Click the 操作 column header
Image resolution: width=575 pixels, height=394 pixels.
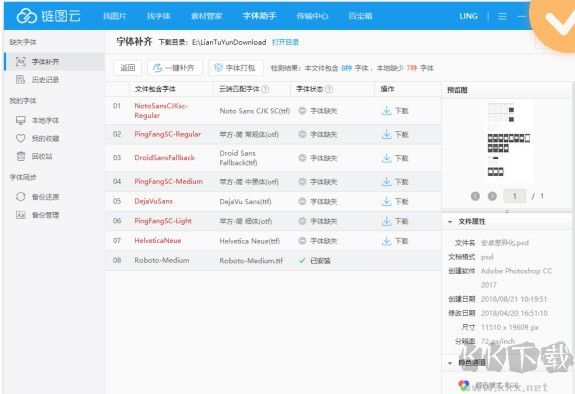pyautogui.click(x=387, y=89)
